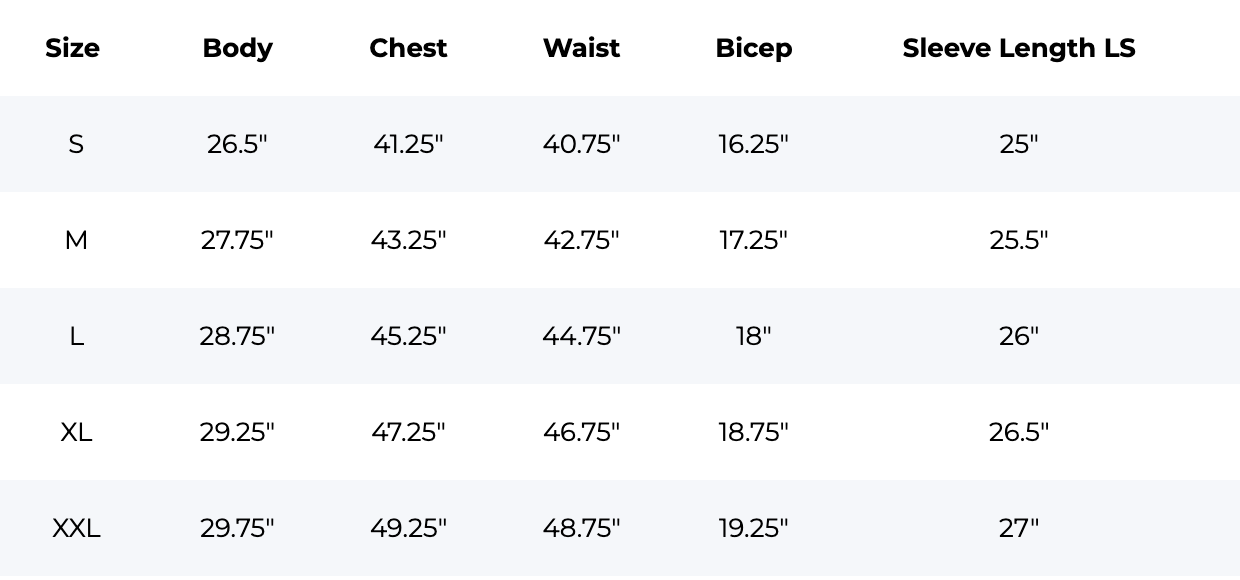
Task: Select the S size row label
Action: click(76, 144)
